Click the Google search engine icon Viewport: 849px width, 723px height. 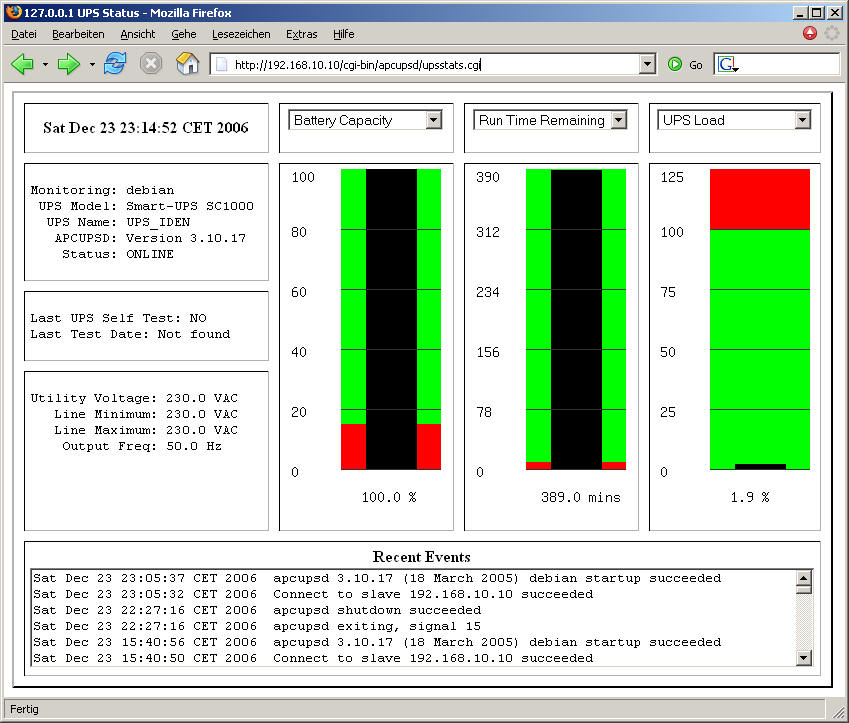tap(727, 64)
